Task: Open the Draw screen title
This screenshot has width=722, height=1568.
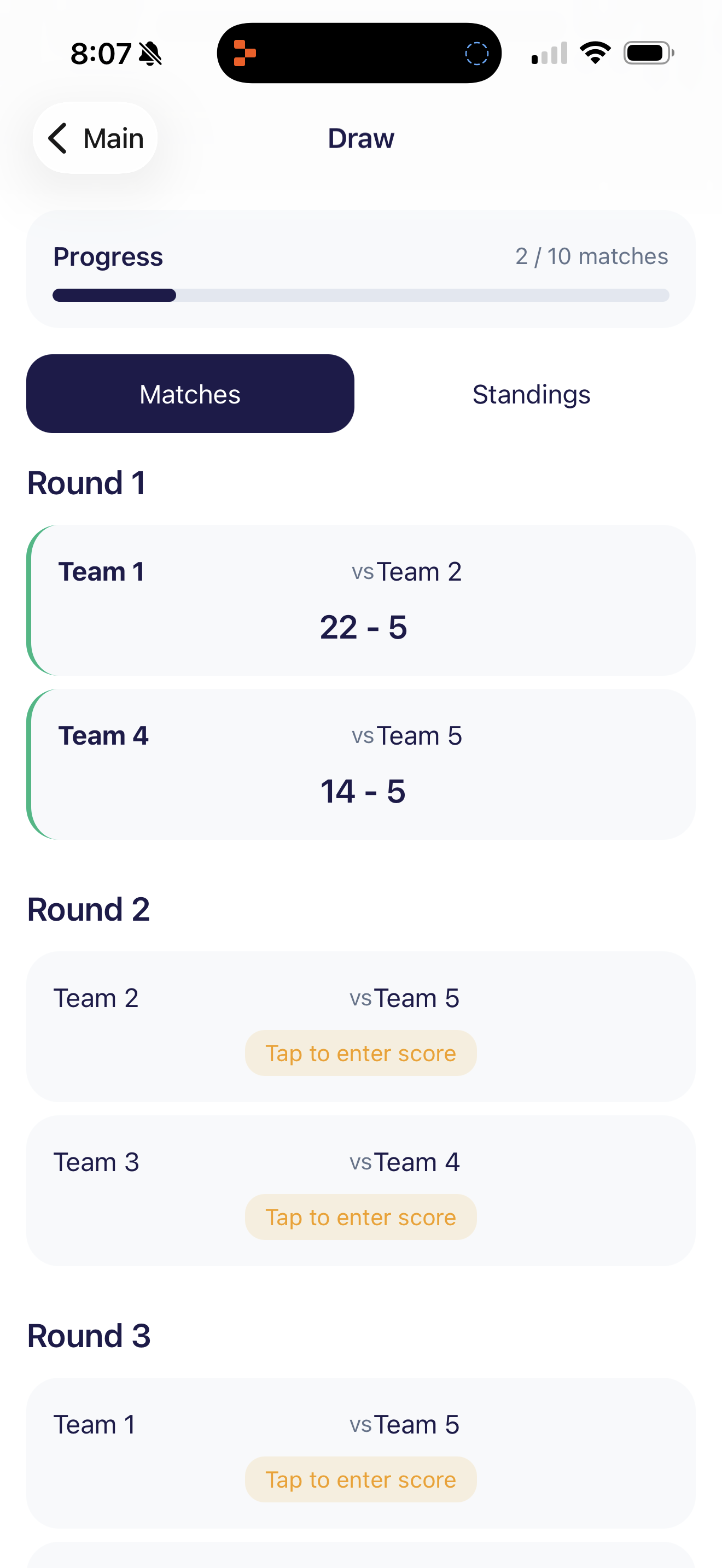Action: 360,138
